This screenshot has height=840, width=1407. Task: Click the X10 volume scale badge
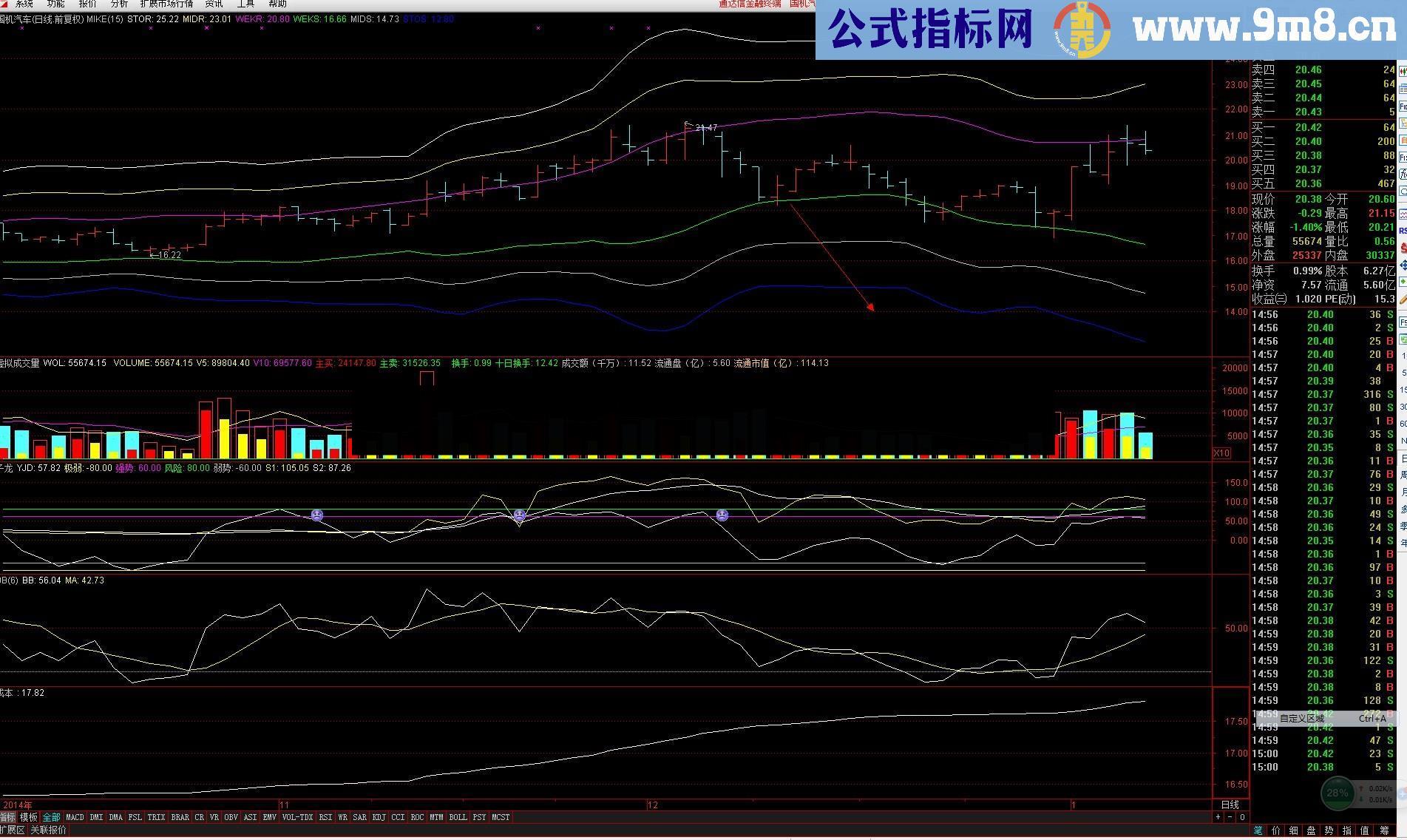(1222, 453)
